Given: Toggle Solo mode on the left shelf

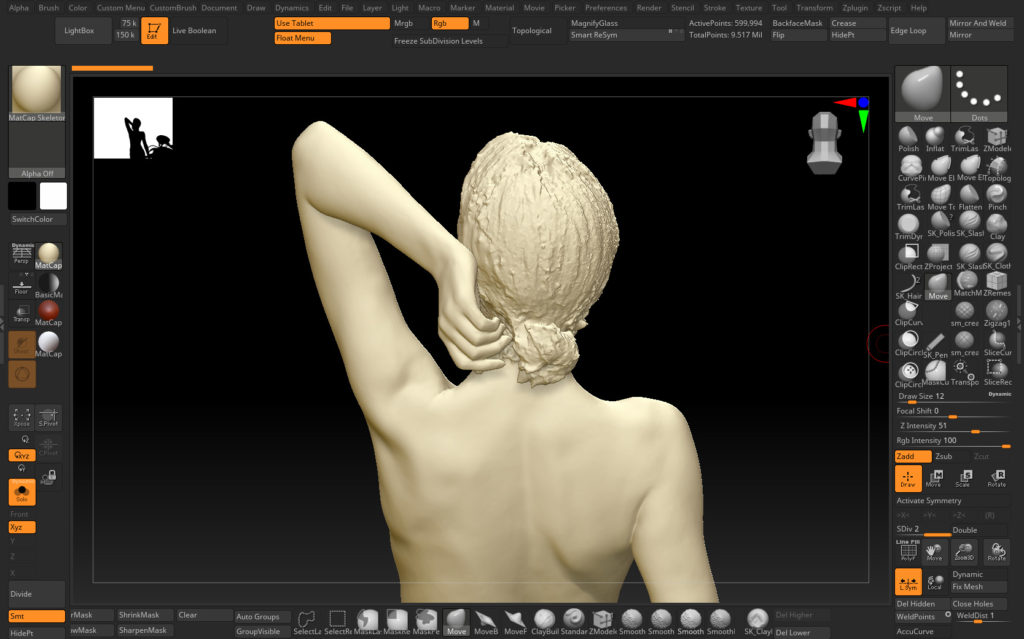Looking at the screenshot, I should click(x=22, y=492).
